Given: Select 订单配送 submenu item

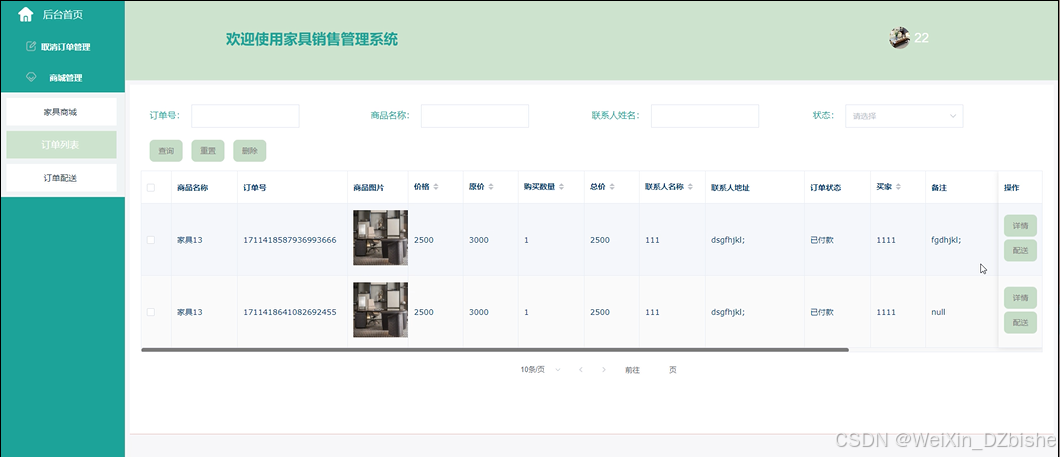Looking at the screenshot, I should [62, 178].
